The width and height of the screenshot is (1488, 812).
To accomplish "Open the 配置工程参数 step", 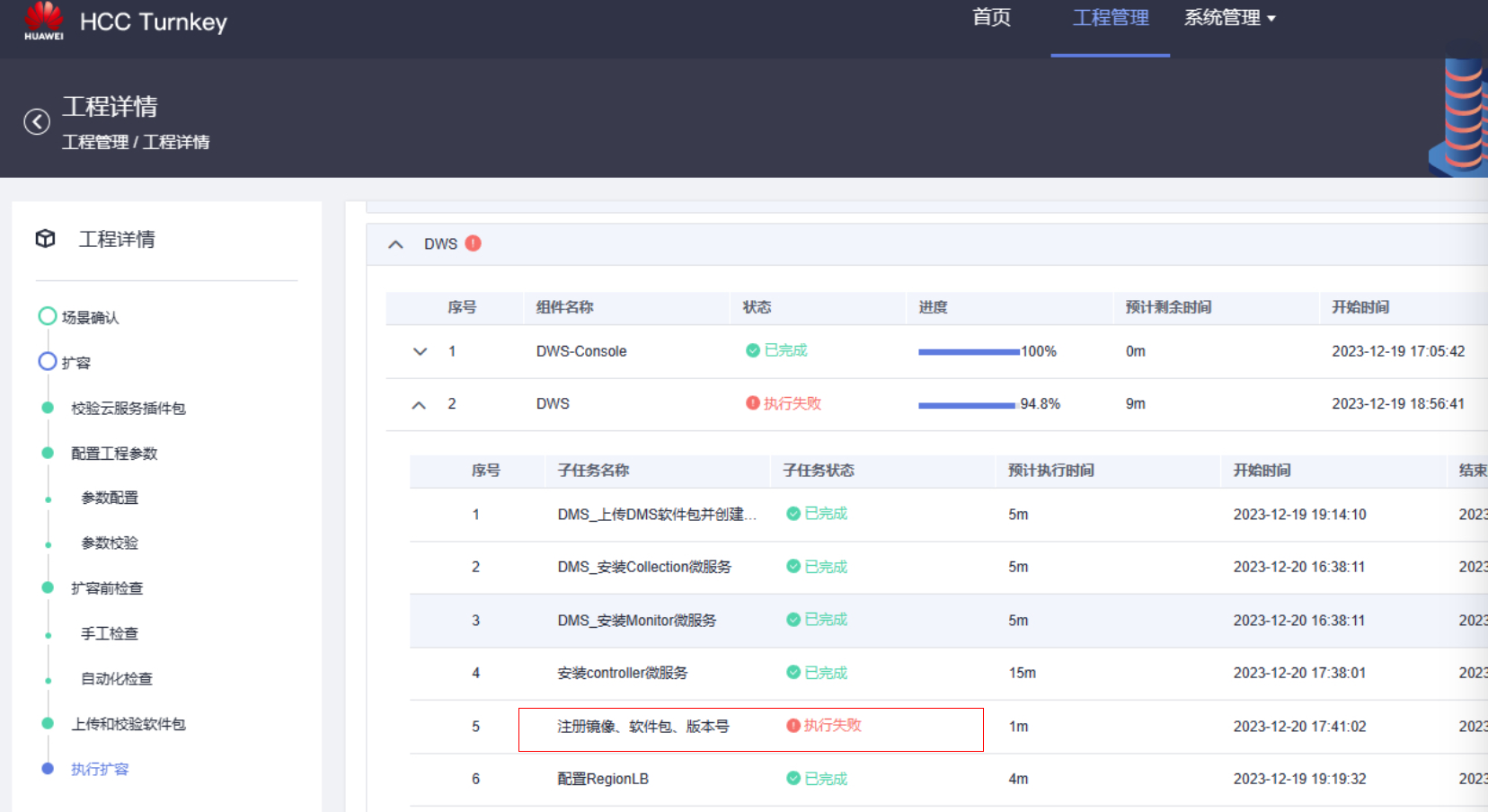I will pos(114,454).
